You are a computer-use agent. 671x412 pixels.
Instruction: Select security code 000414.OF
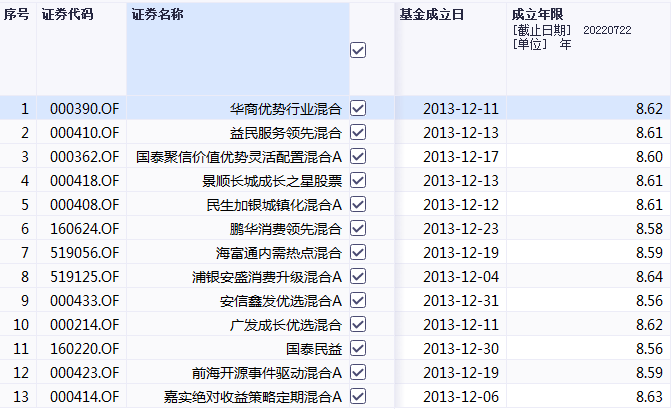(84, 396)
